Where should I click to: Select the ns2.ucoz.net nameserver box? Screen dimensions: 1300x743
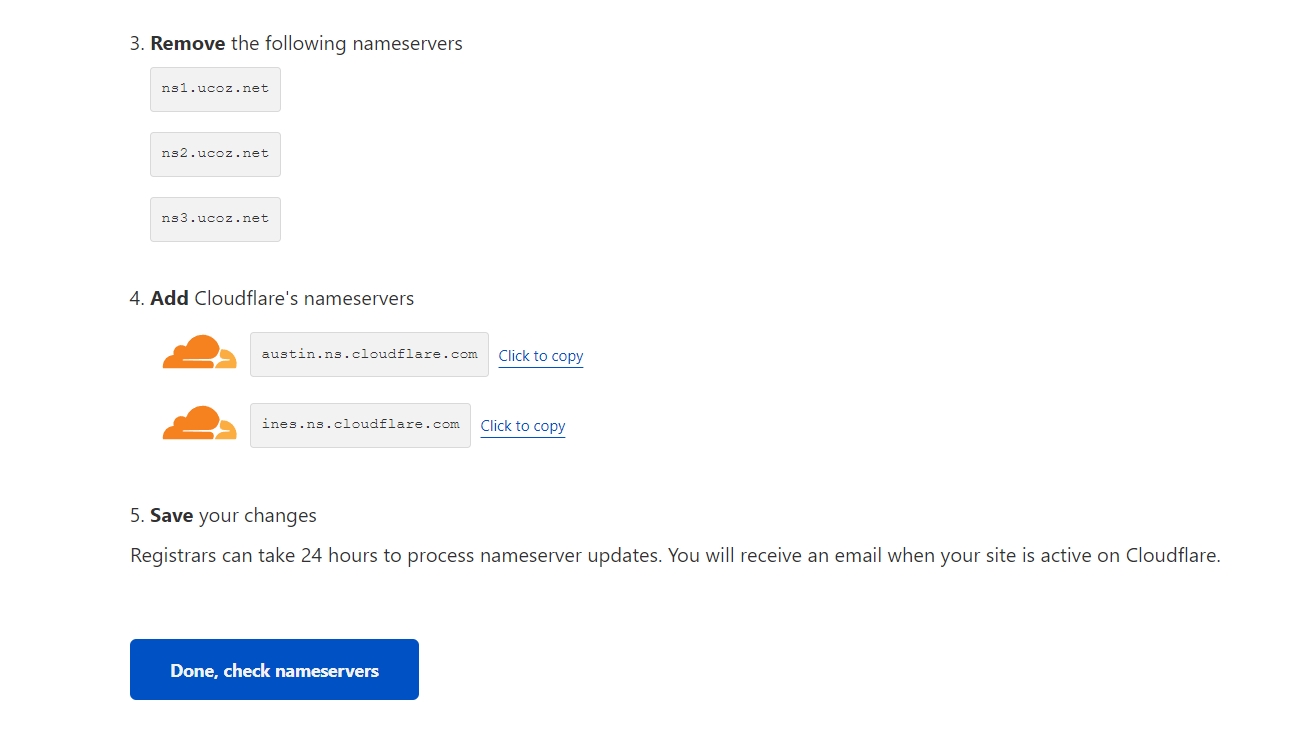[215, 154]
